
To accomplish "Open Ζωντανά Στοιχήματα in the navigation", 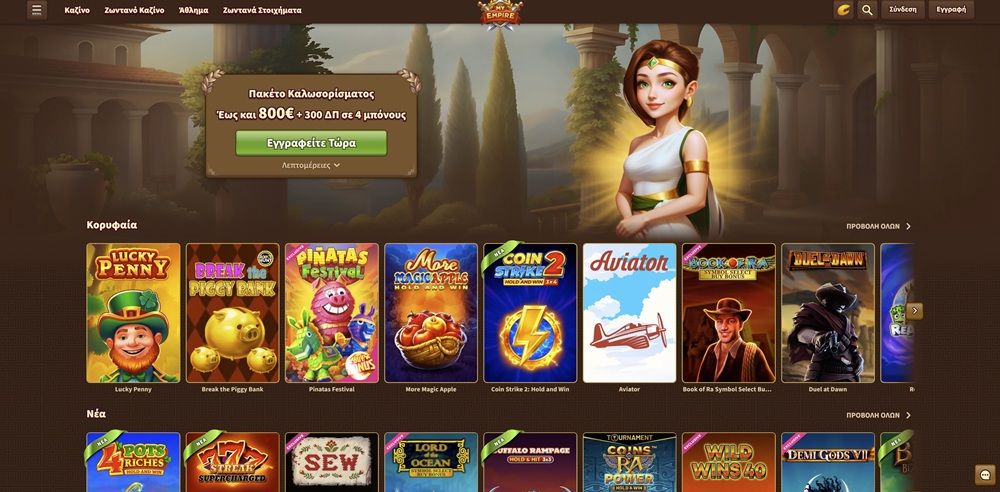I will click(x=262, y=10).
